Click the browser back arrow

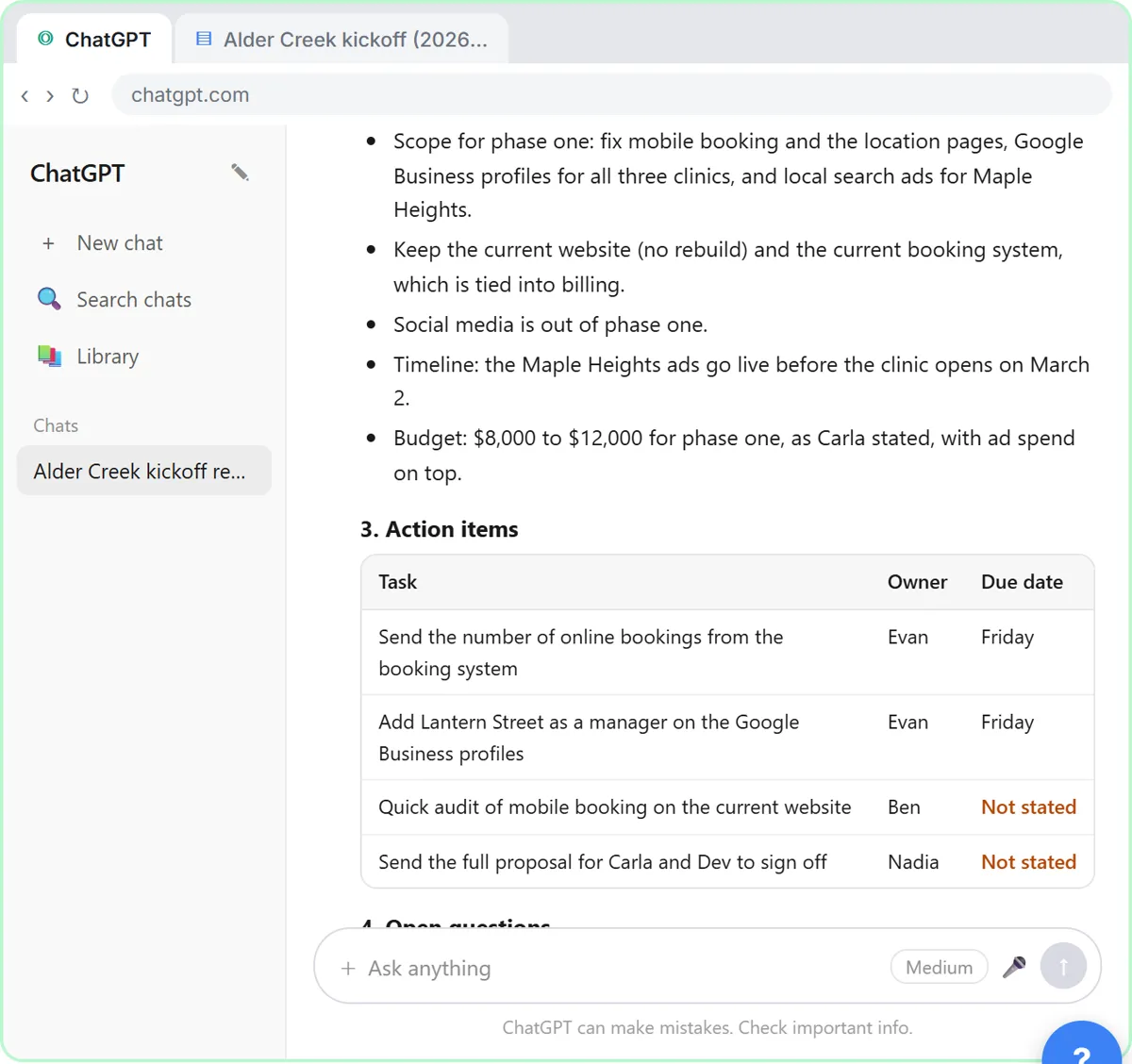click(x=25, y=95)
